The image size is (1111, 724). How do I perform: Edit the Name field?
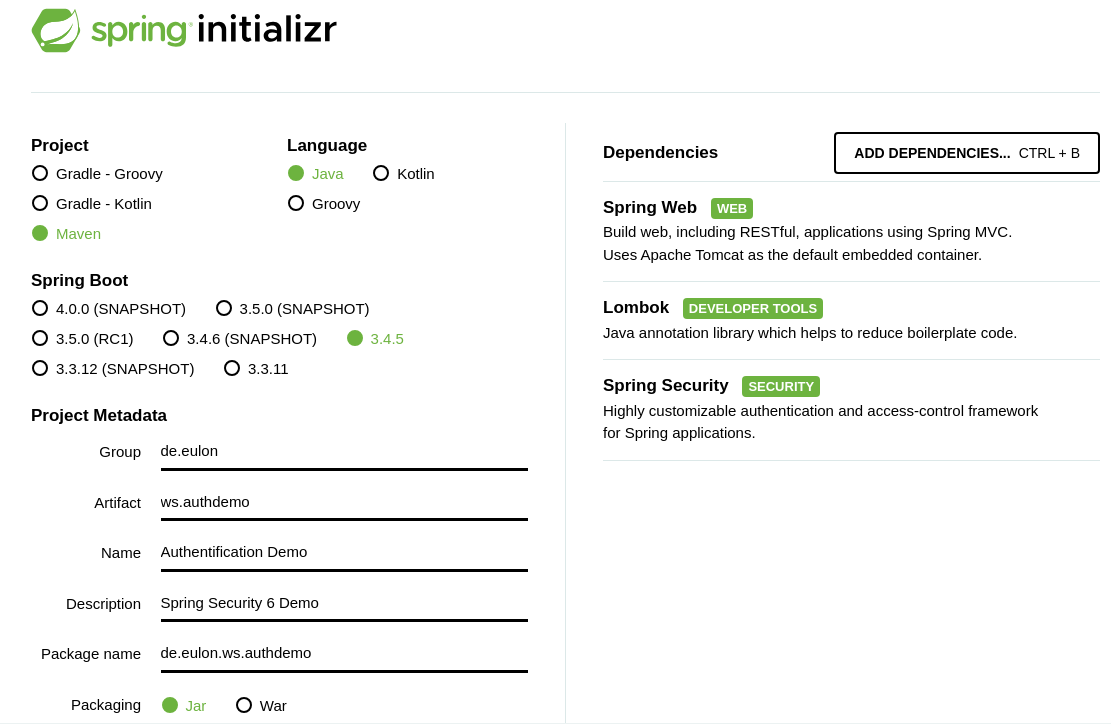pos(344,553)
